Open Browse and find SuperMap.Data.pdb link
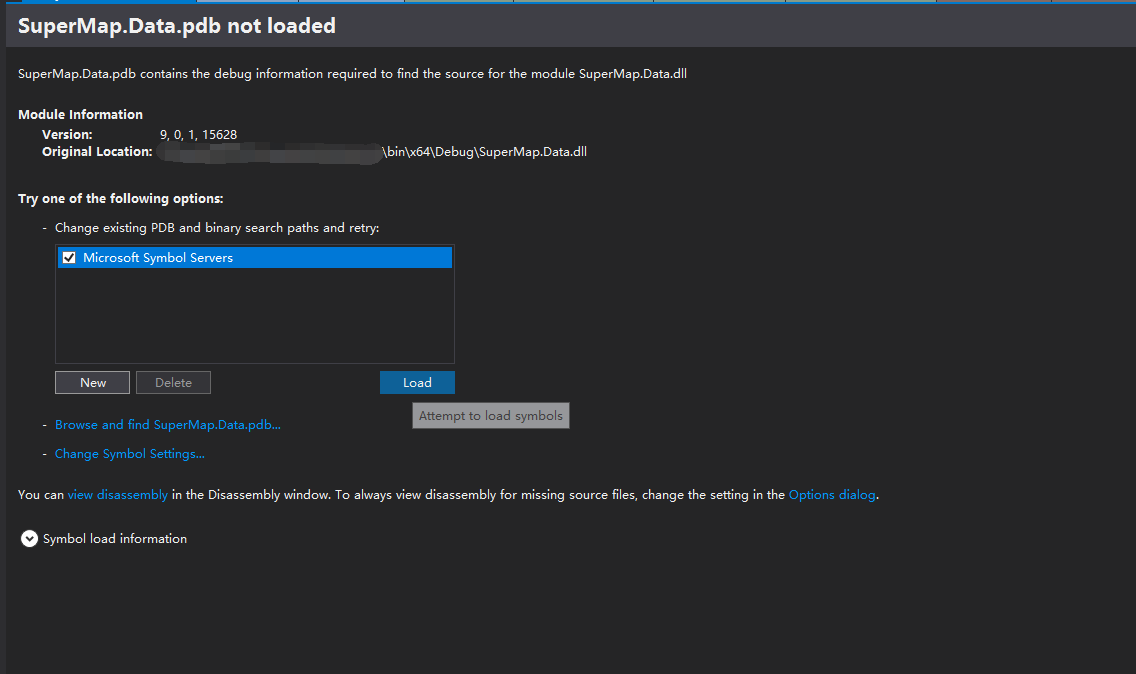 point(168,425)
